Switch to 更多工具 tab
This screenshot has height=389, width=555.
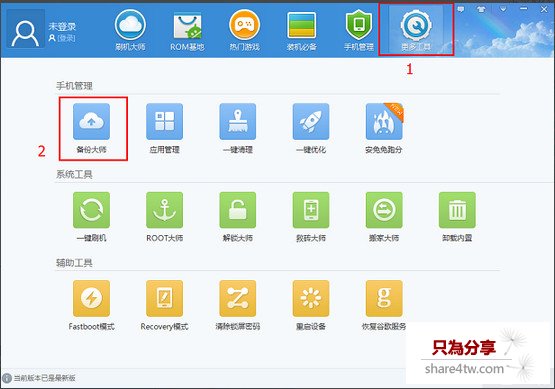416,30
